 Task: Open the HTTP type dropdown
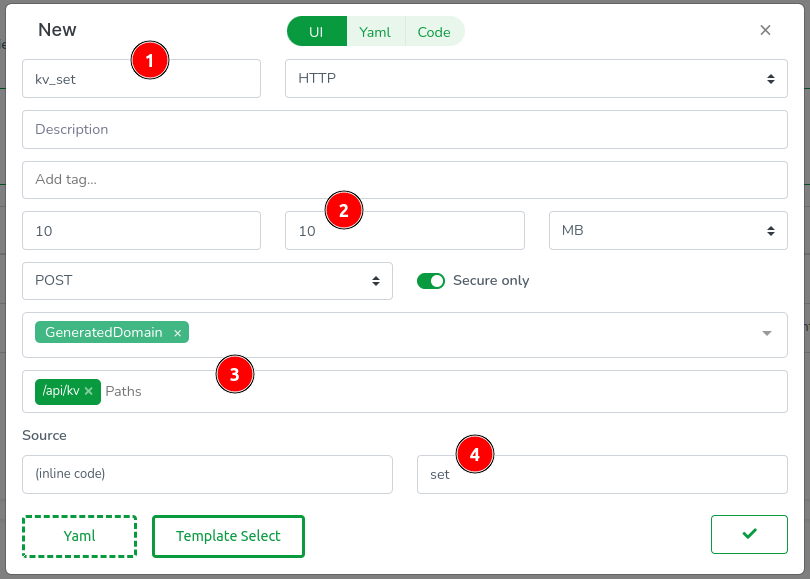(536, 78)
